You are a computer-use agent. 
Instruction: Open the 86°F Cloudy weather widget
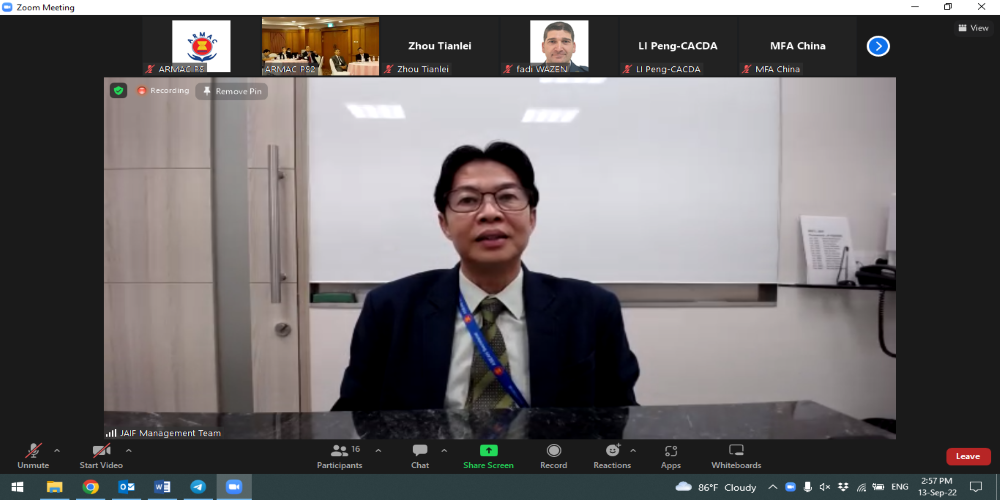point(716,487)
